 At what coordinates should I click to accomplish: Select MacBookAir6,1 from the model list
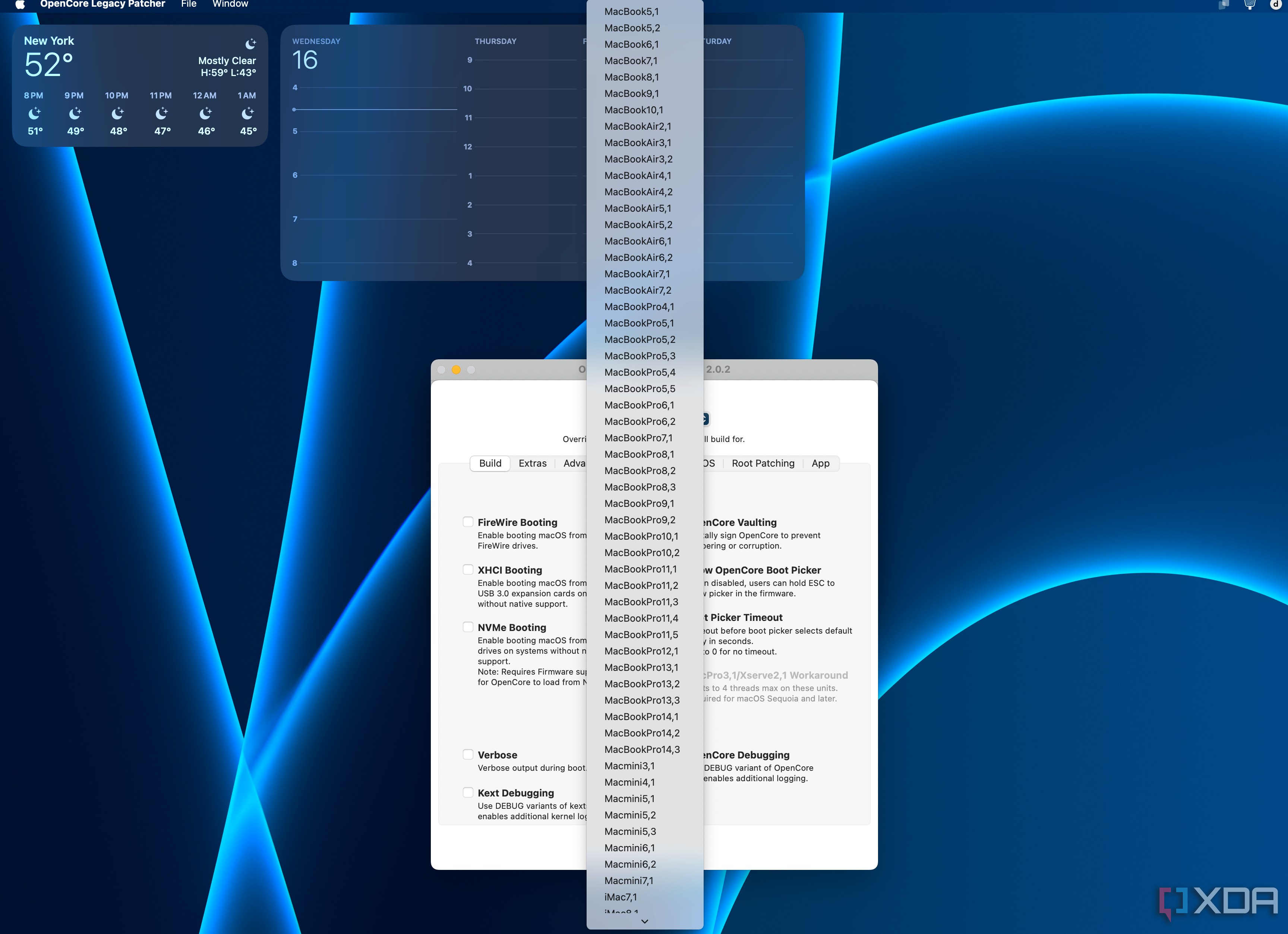coord(645,241)
